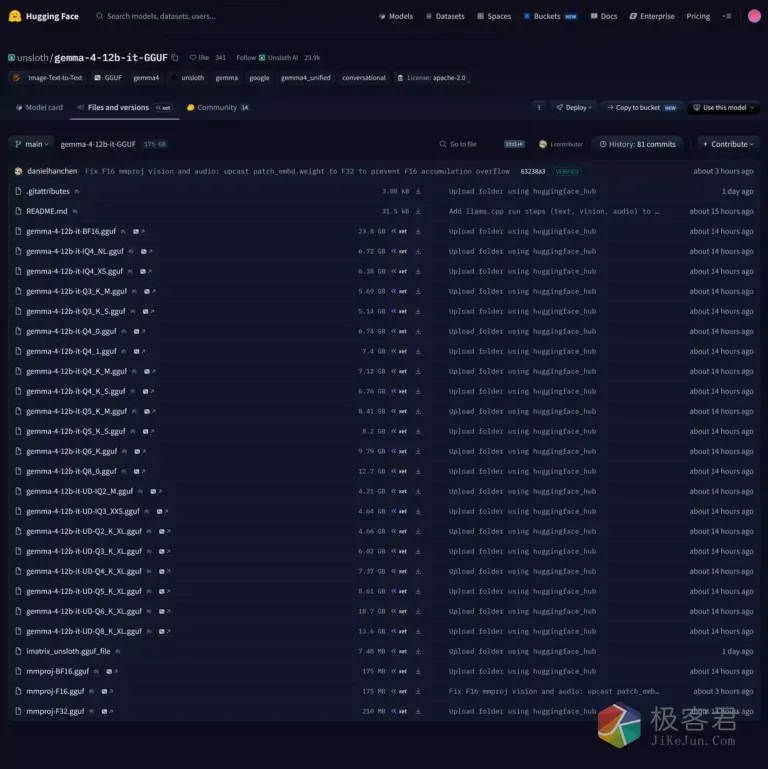768x769 pixels.
Task: Open gemma-4-12b-it-IQ4_XS.gguf file
Action: click(x=74, y=271)
